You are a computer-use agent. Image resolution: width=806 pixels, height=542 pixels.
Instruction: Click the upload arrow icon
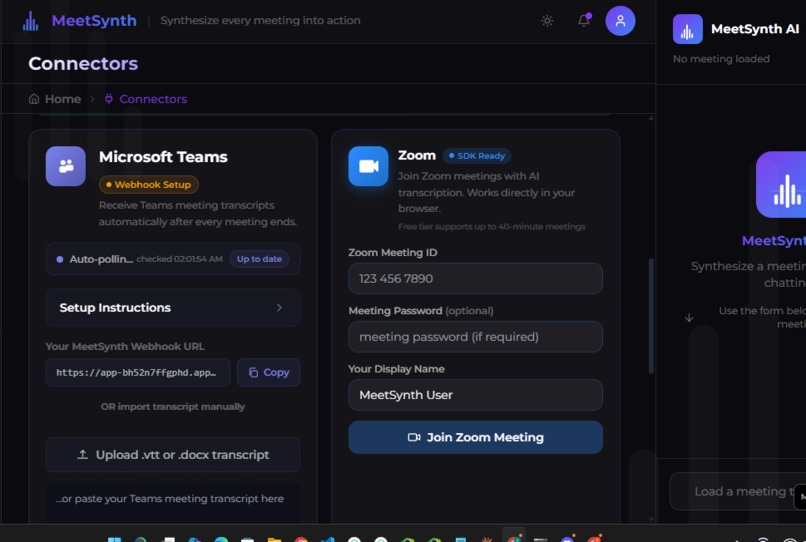[x=82, y=455]
